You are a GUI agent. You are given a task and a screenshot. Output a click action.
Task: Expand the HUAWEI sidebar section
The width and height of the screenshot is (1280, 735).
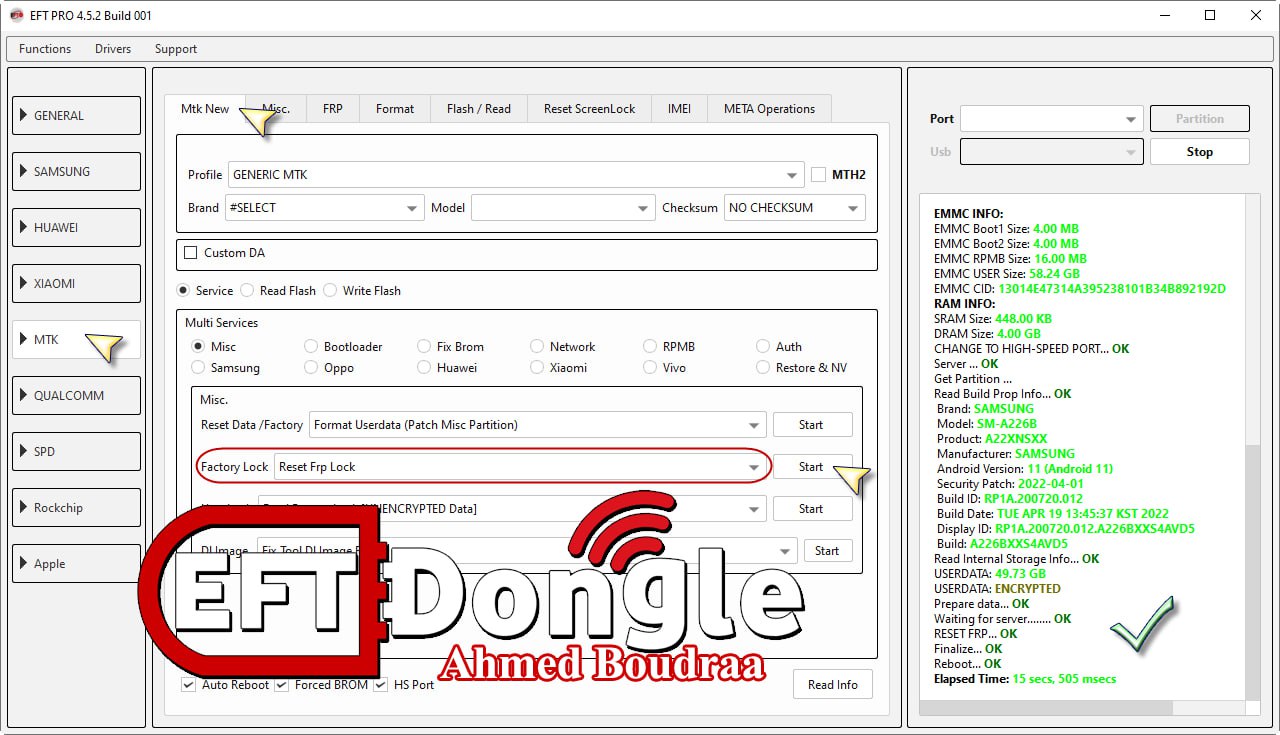pos(77,227)
